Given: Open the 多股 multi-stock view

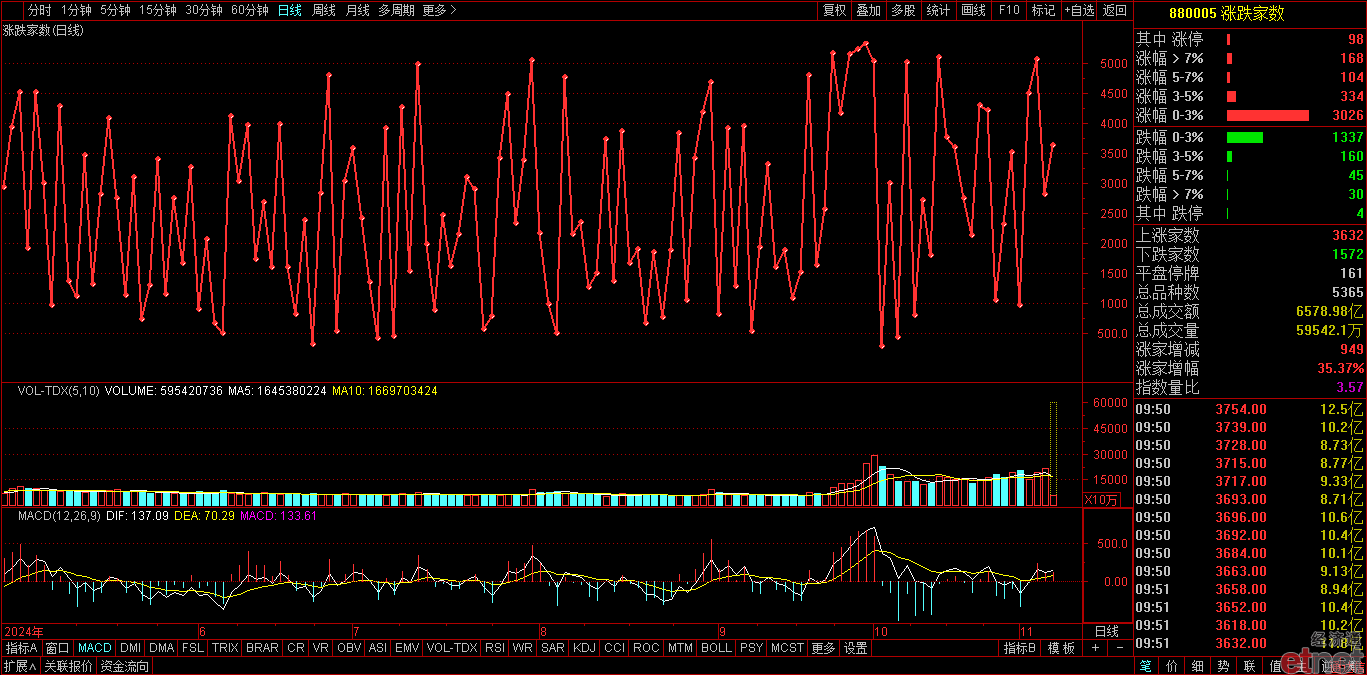Looking at the screenshot, I should (903, 10).
